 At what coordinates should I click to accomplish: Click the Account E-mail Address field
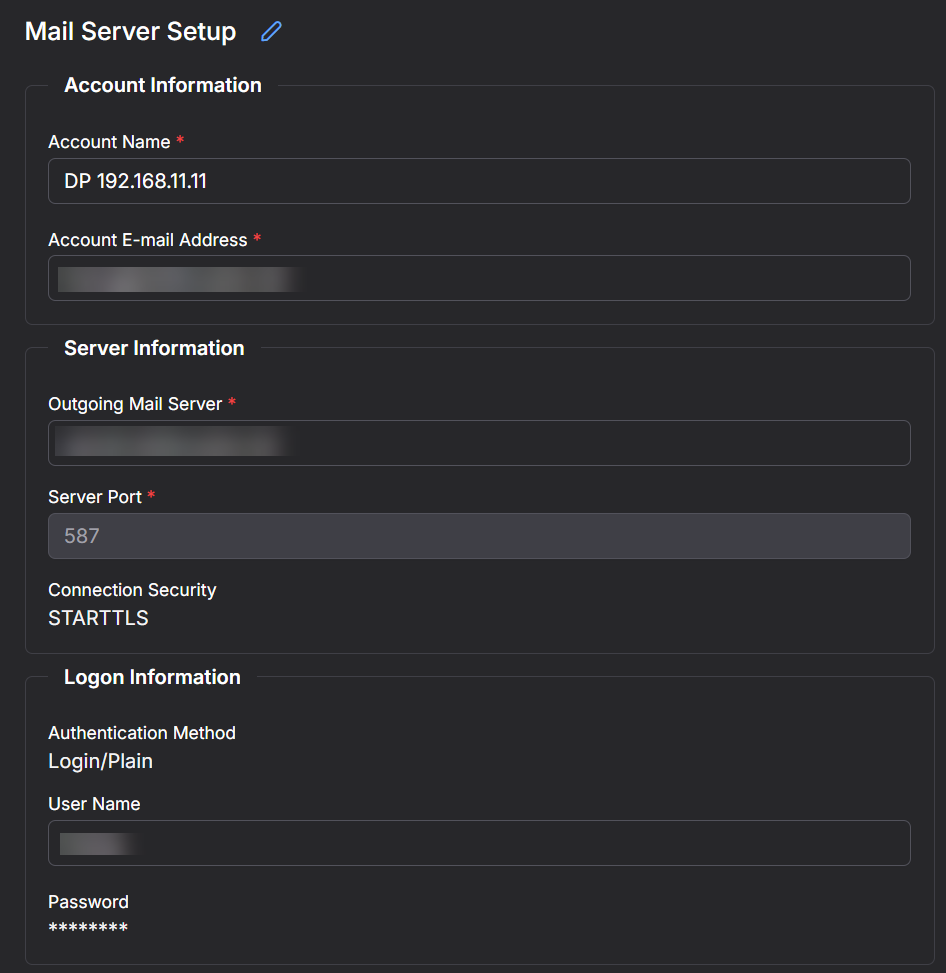click(x=479, y=278)
